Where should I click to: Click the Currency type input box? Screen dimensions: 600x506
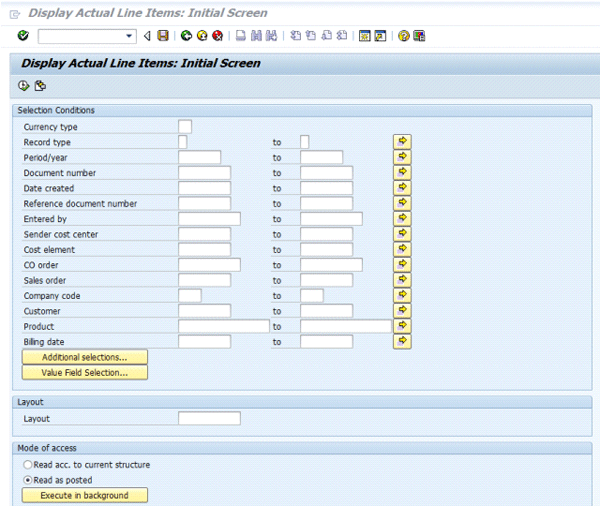point(185,126)
